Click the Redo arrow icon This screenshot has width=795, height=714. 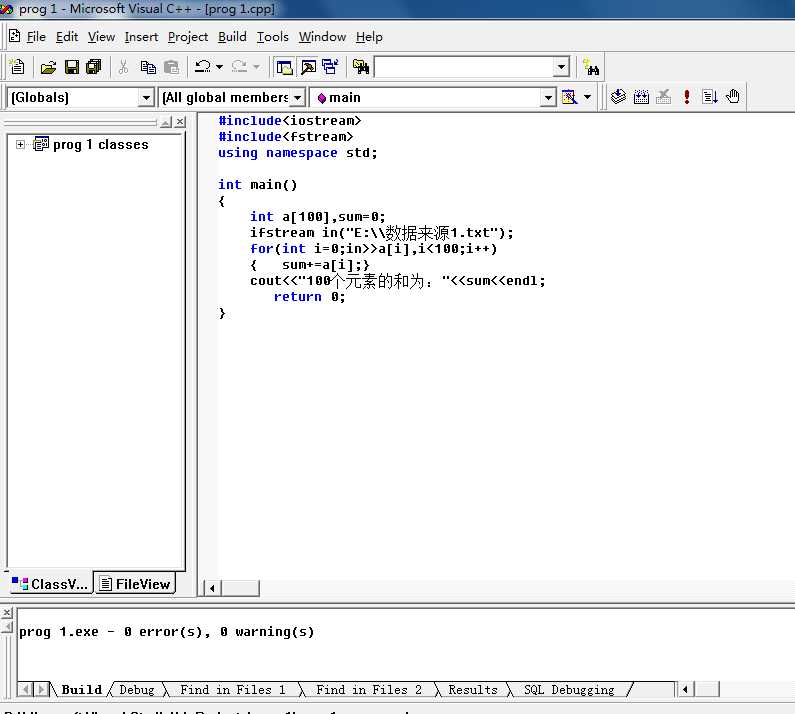tap(239, 66)
